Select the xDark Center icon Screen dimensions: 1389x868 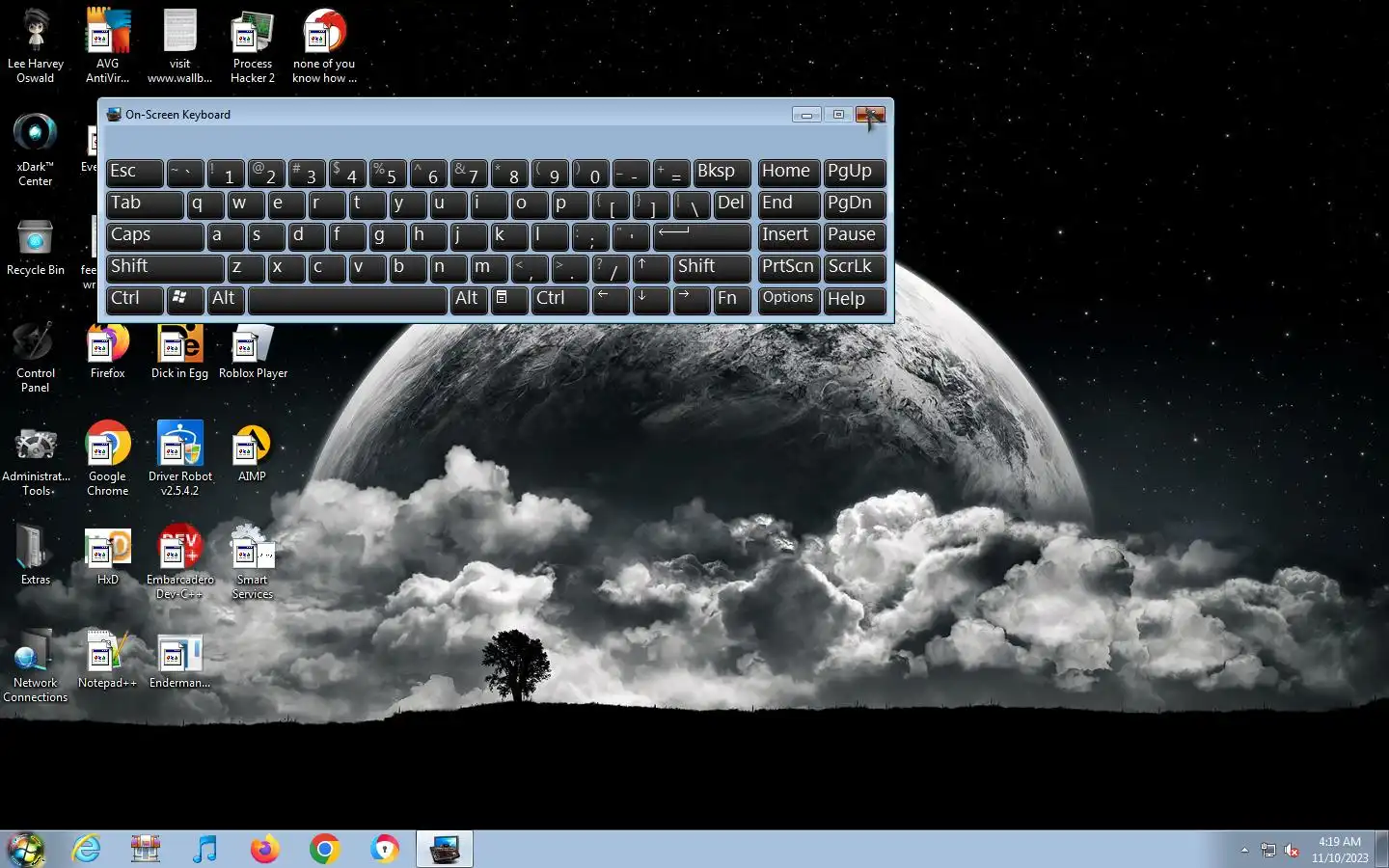[36, 149]
